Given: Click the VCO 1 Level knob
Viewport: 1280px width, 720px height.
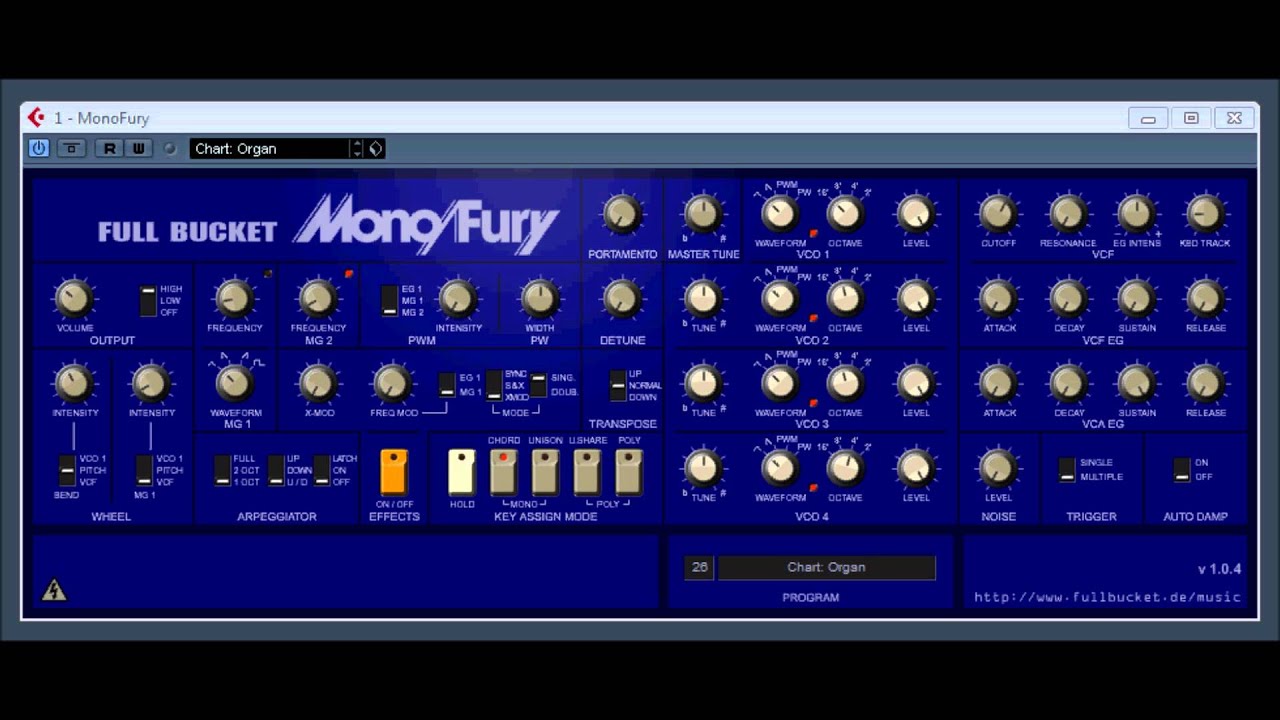Looking at the screenshot, I should click(915, 213).
